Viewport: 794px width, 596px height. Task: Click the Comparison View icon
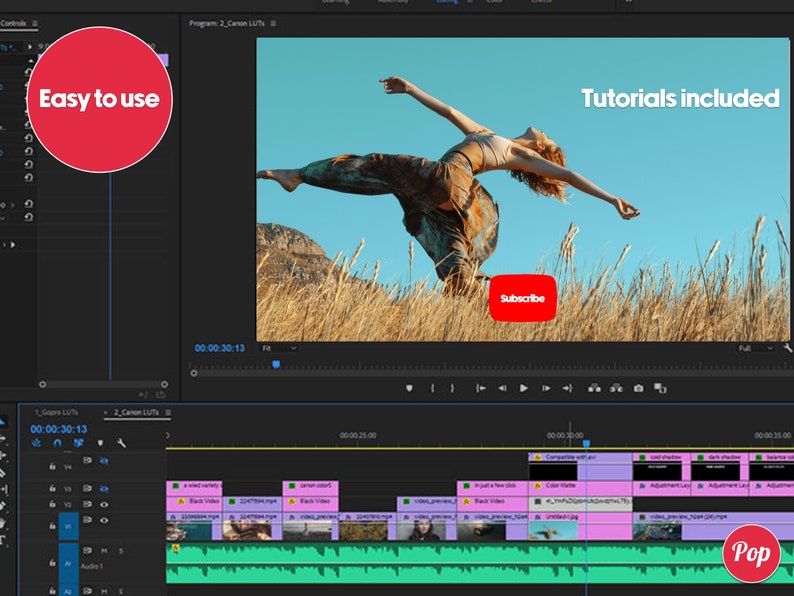click(660, 388)
